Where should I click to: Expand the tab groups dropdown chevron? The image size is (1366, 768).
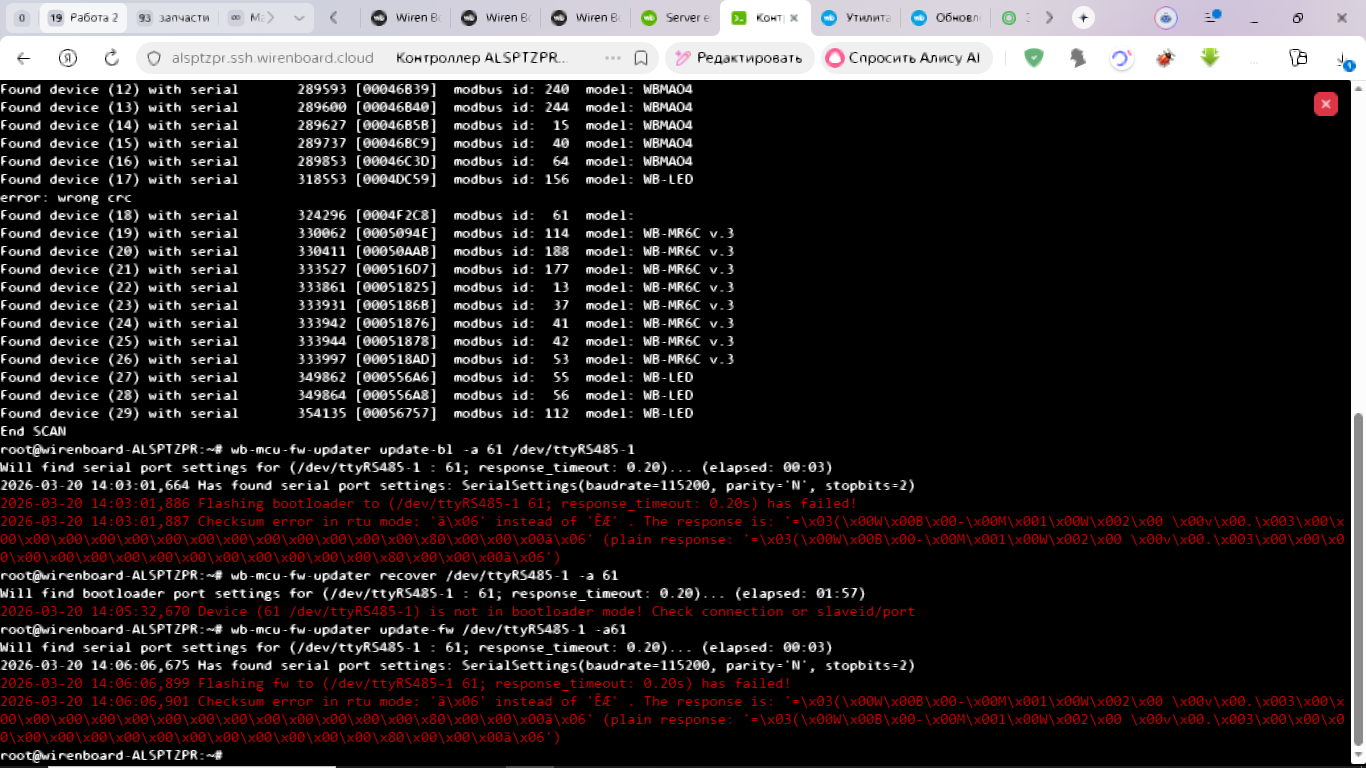click(300, 18)
